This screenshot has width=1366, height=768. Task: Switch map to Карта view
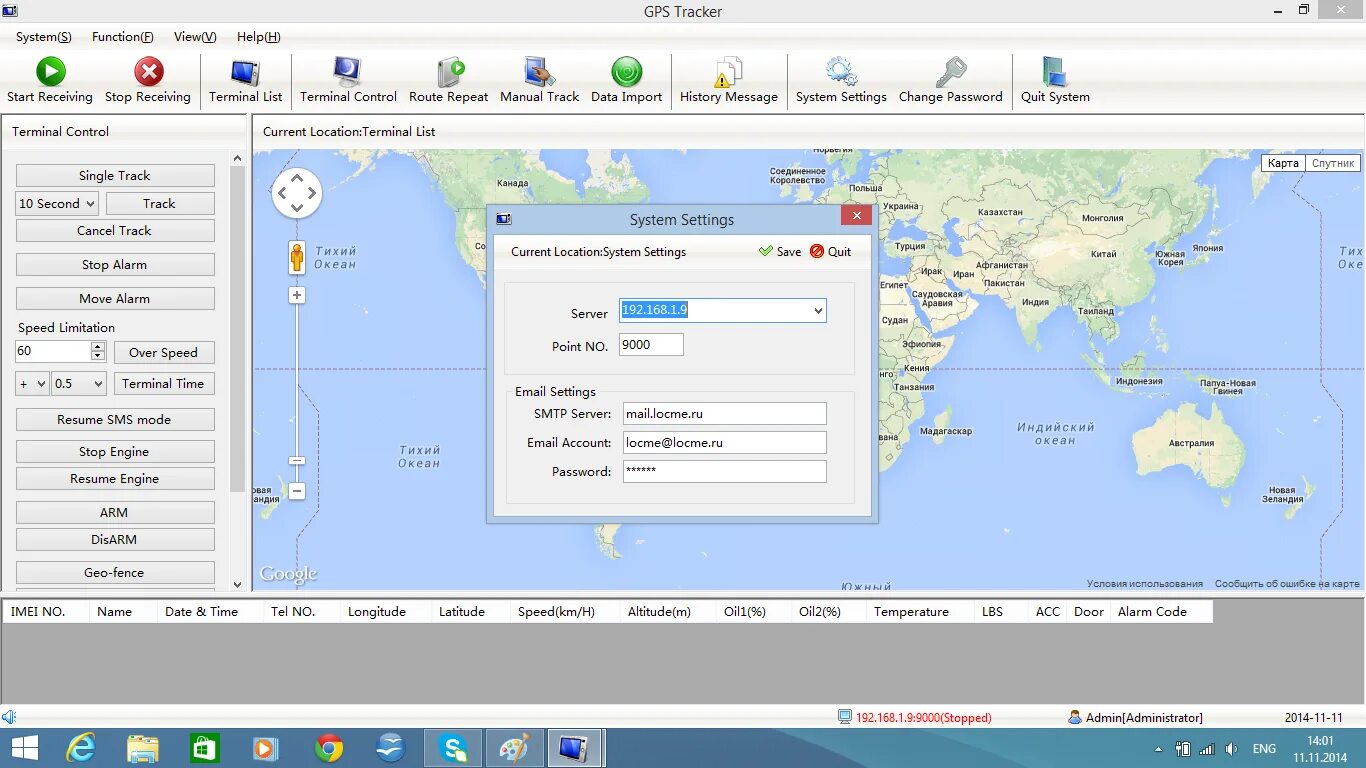click(x=1282, y=163)
